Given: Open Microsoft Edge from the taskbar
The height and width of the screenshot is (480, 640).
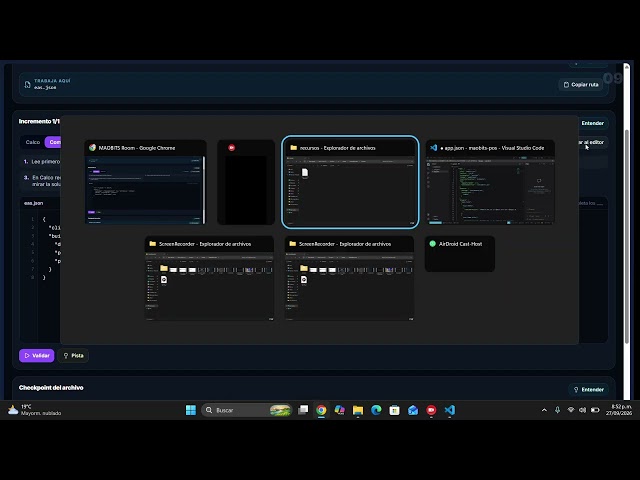Looking at the screenshot, I should point(376,410).
